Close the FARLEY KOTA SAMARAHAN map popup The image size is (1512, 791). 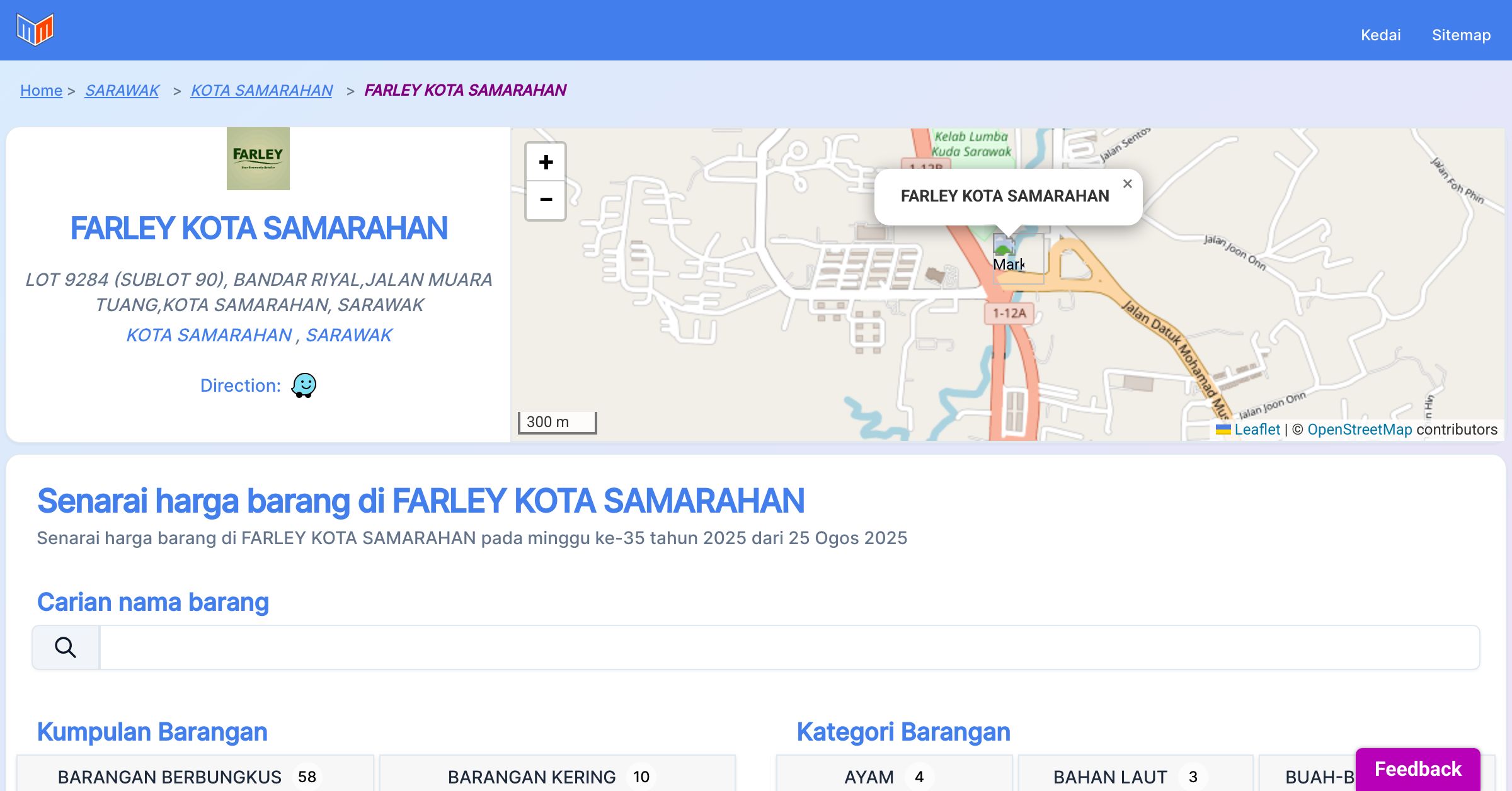coord(1127,184)
